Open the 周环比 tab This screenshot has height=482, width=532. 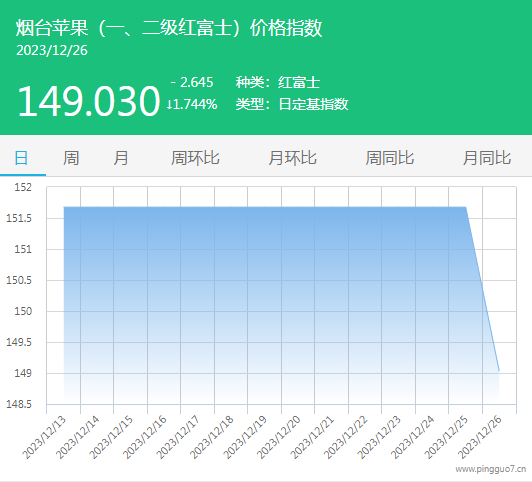[x=195, y=158]
